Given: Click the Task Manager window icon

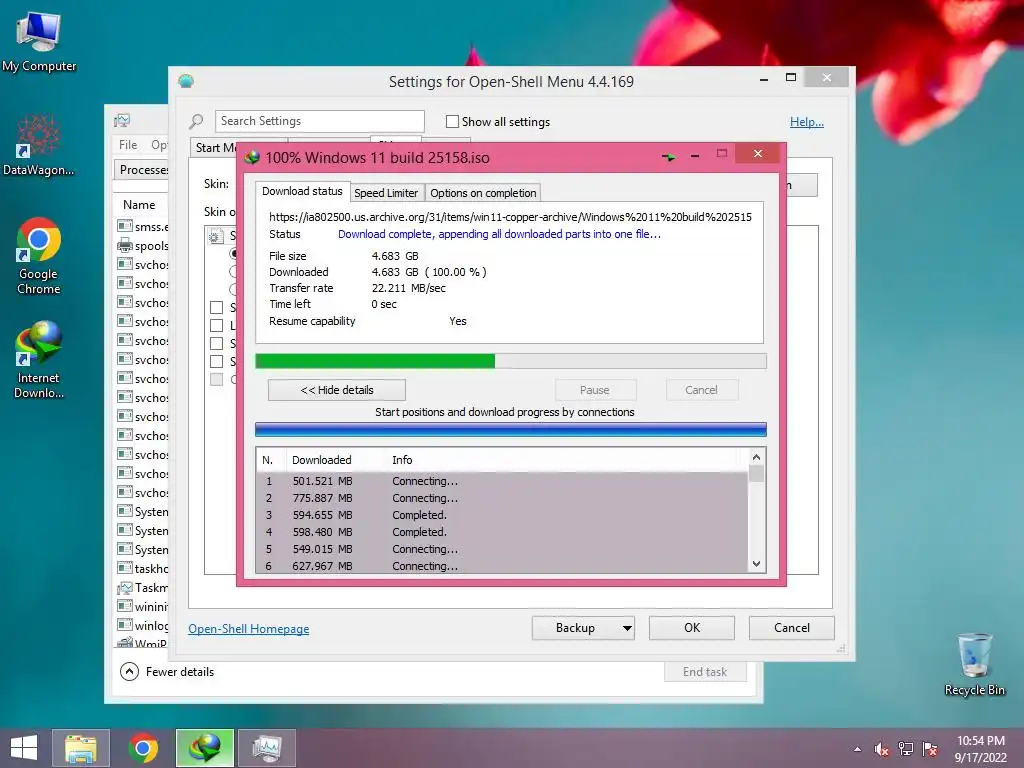Looking at the screenshot, I should [x=122, y=120].
